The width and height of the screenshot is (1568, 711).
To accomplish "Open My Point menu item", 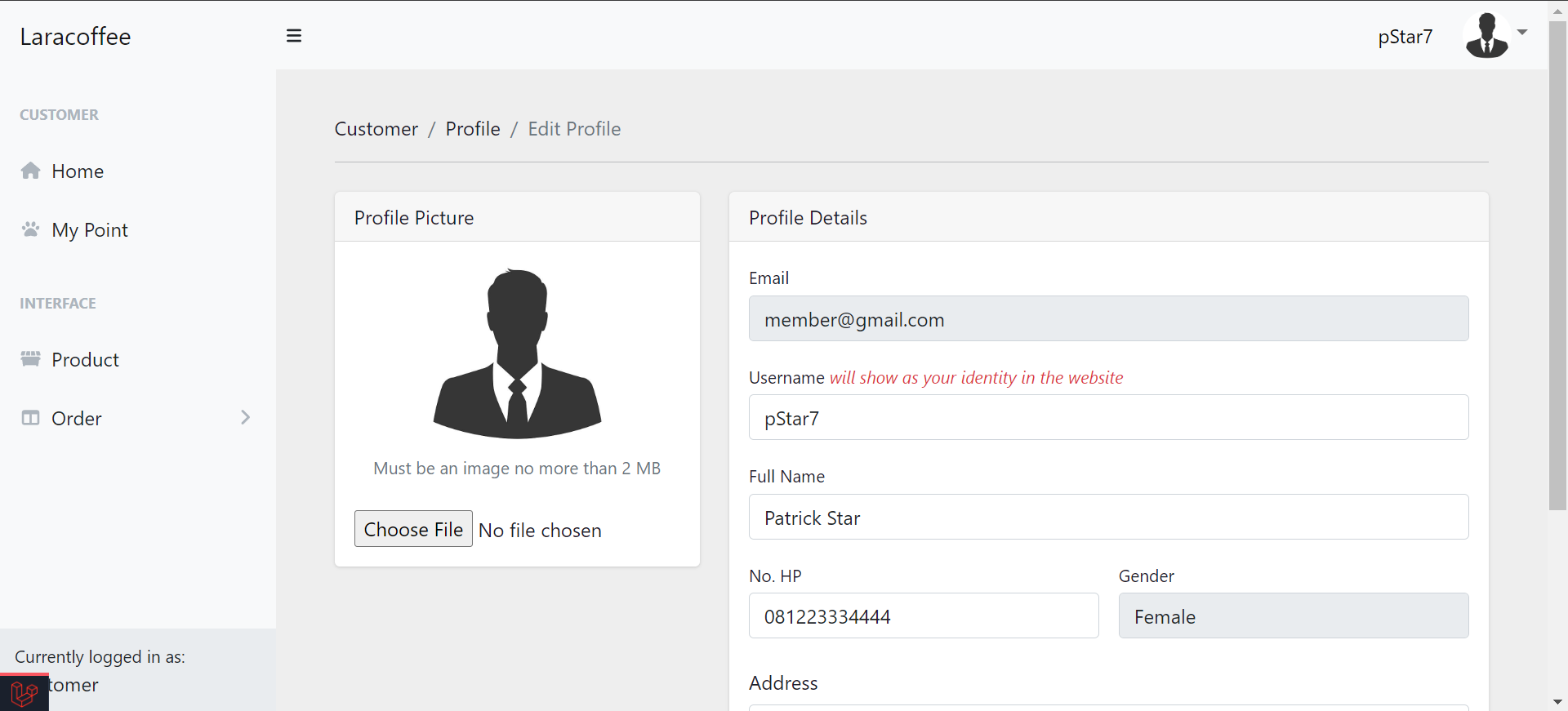I will coord(90,230).
